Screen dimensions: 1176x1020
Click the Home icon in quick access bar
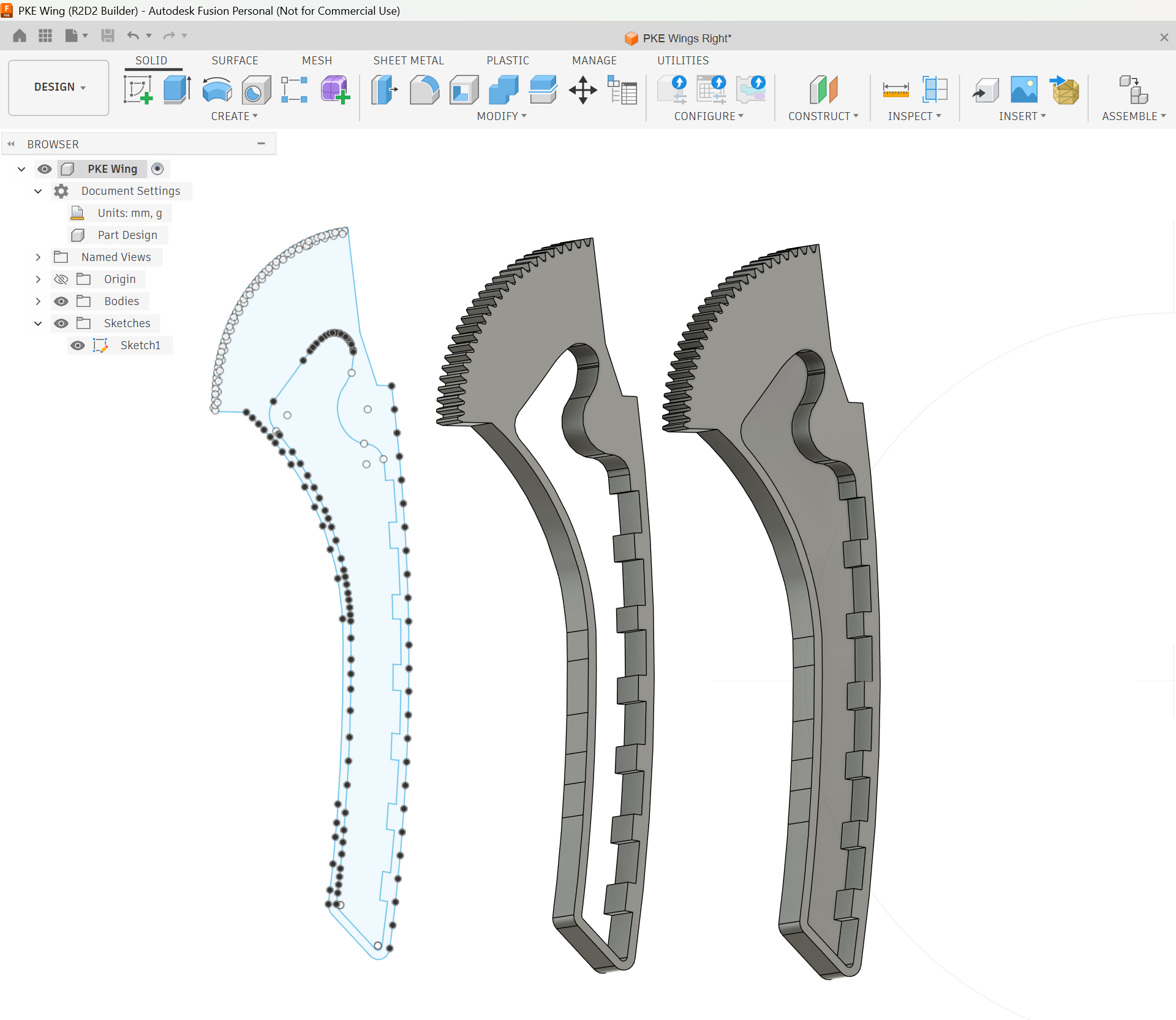(x=20, y=36)
